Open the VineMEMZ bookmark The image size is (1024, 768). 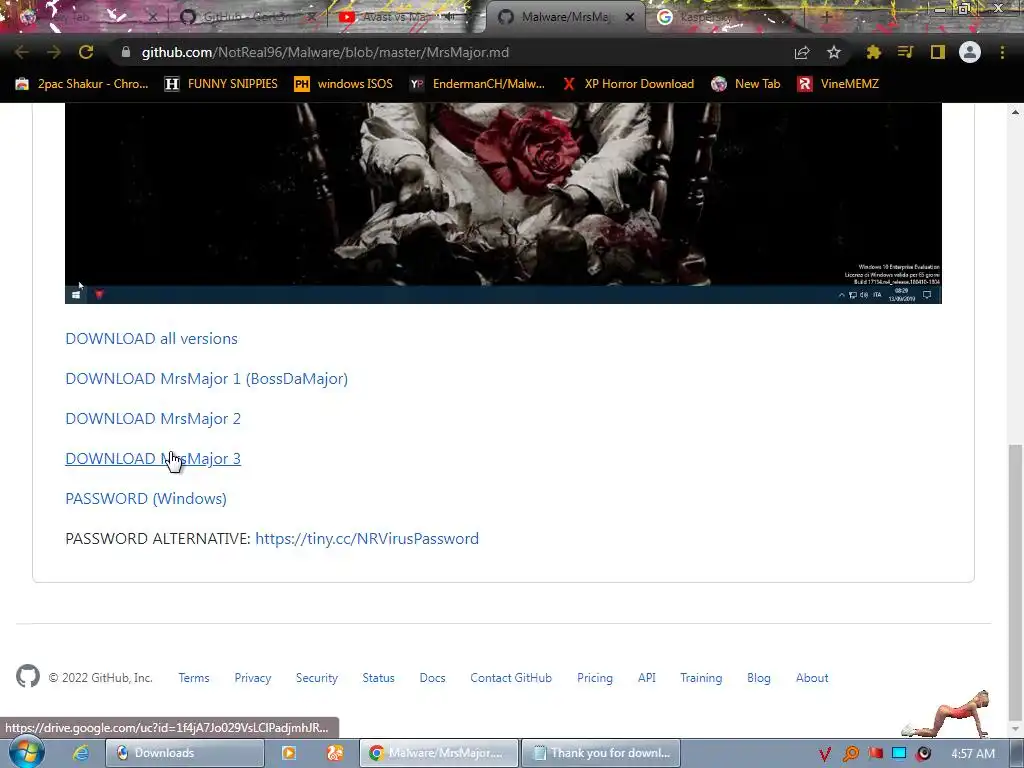click(839, 84)
